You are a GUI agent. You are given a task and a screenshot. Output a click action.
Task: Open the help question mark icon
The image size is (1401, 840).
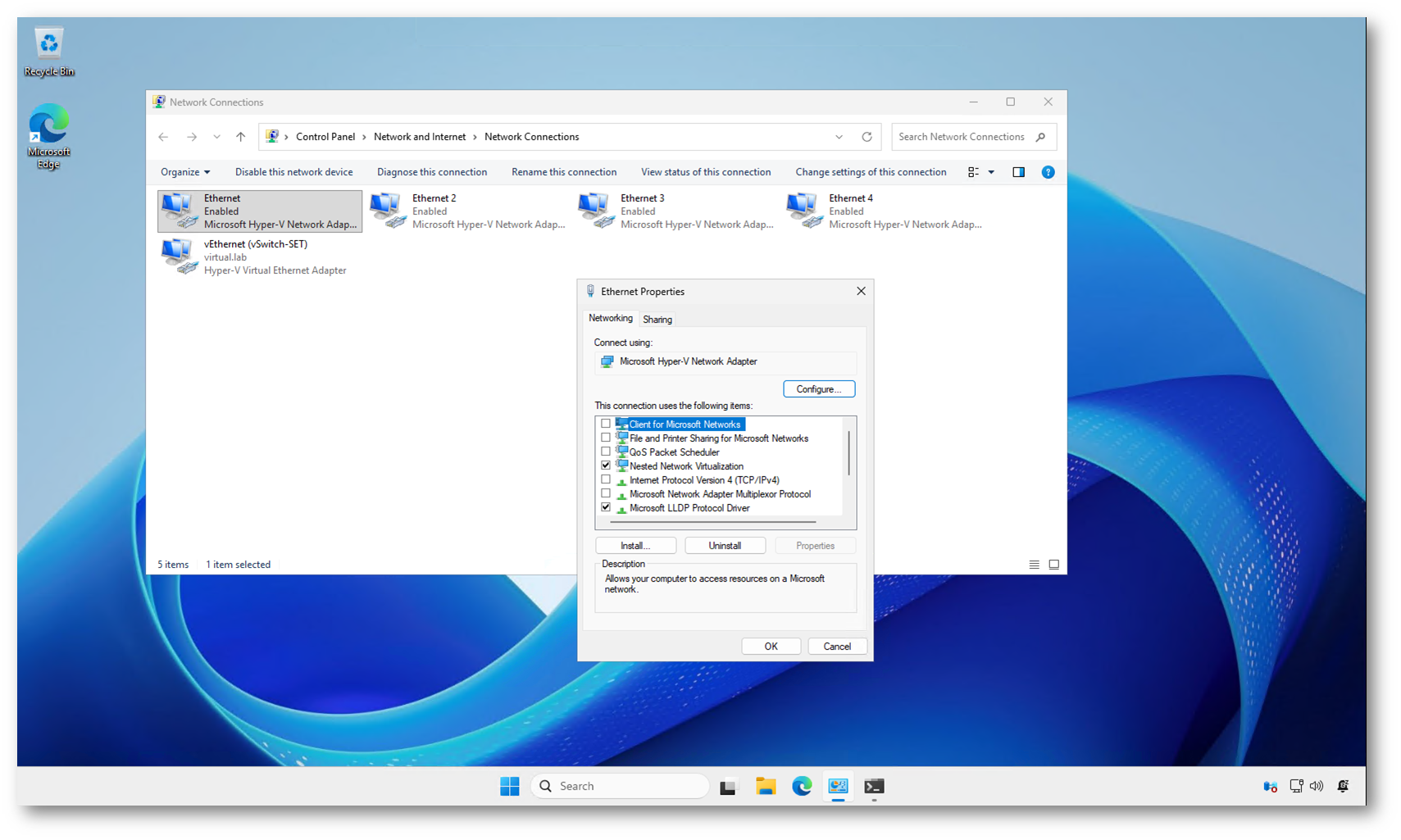pos(1048,172)
